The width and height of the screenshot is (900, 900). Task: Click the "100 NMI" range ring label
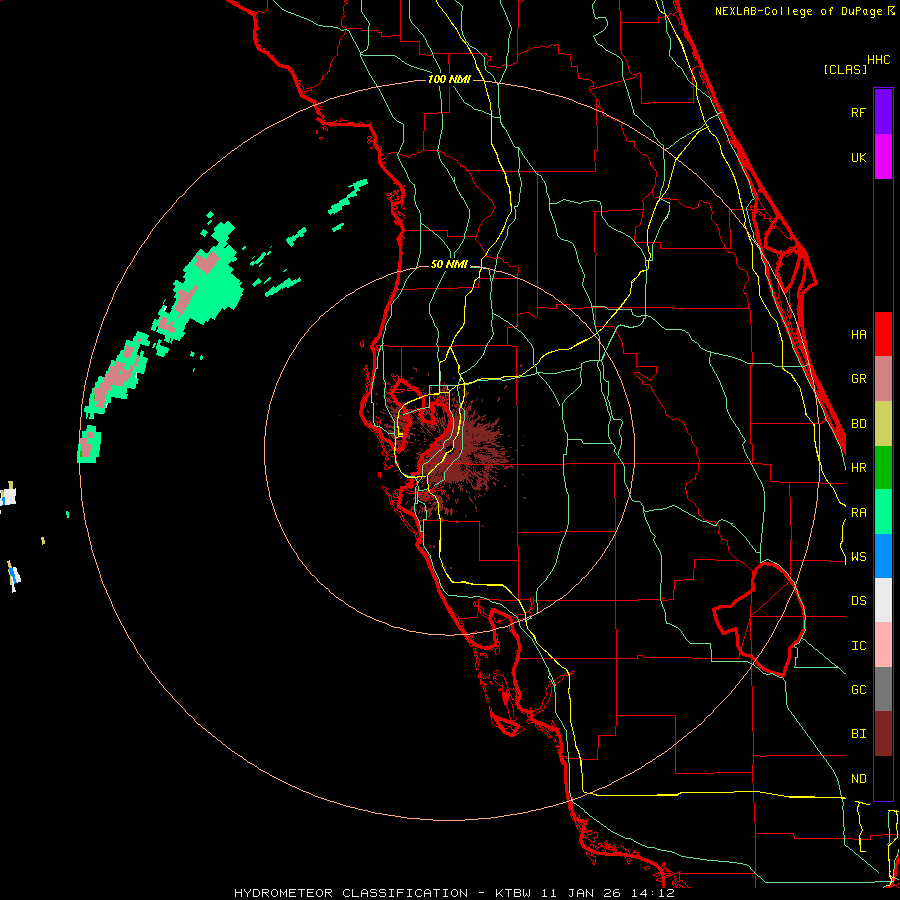[x=449, y=79]
